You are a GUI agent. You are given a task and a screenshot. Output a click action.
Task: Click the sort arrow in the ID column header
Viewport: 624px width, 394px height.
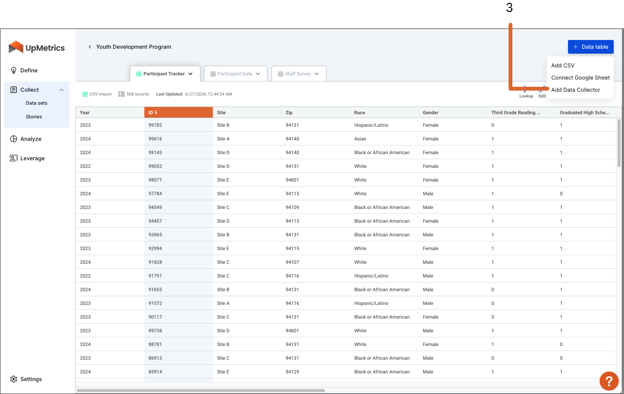[156, 113]
